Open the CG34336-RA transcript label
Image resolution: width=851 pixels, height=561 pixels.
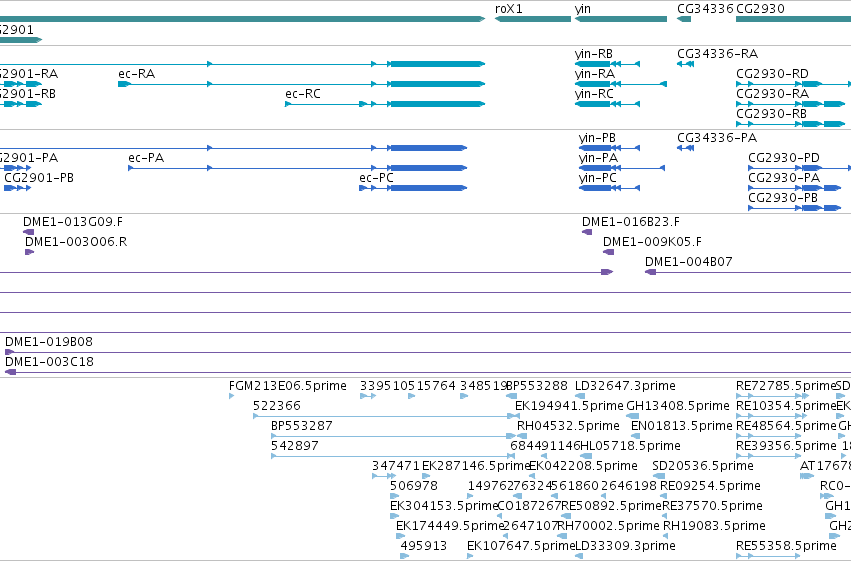[717, 54]
